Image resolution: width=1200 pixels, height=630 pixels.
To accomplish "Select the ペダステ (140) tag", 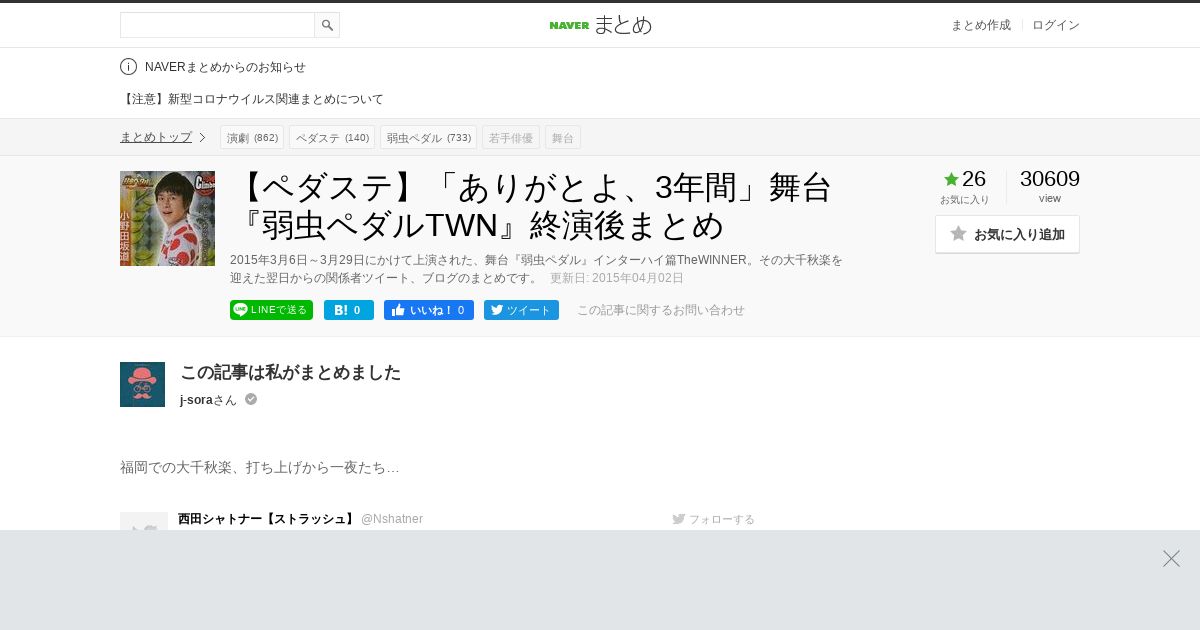I will pyautogui.click(x=332, y=137).
